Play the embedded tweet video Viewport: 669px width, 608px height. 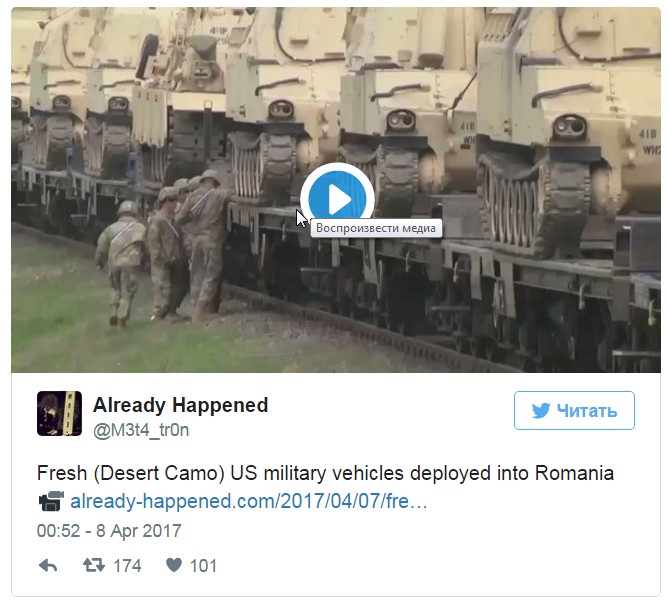(337, 199)
